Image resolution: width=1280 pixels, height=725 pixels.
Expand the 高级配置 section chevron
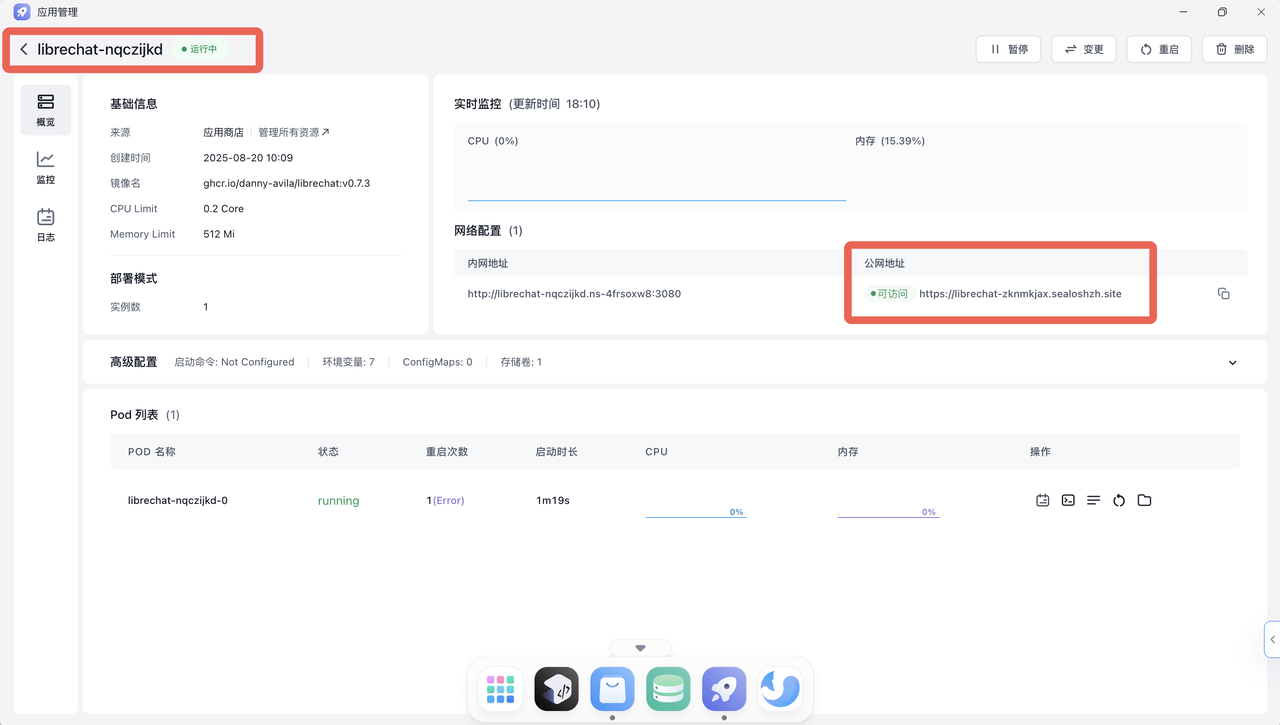[1232, 362]
